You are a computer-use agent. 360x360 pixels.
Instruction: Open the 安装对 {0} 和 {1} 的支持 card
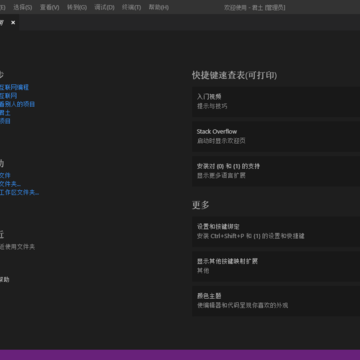pos(276,171)
